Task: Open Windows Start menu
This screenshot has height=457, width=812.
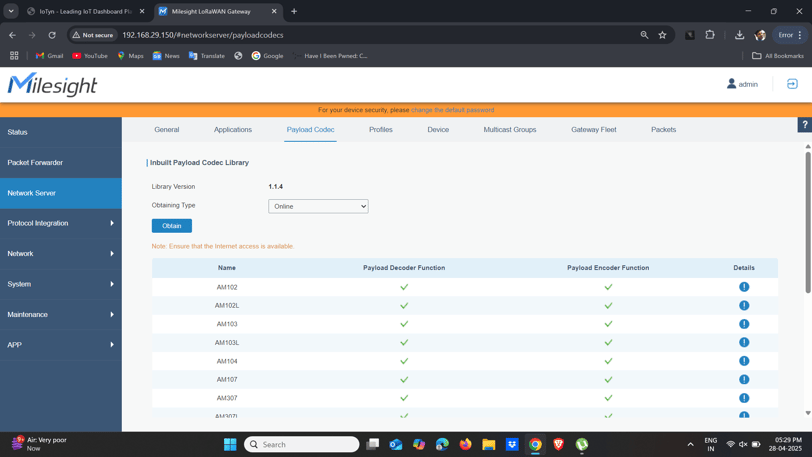Action: 230,445
